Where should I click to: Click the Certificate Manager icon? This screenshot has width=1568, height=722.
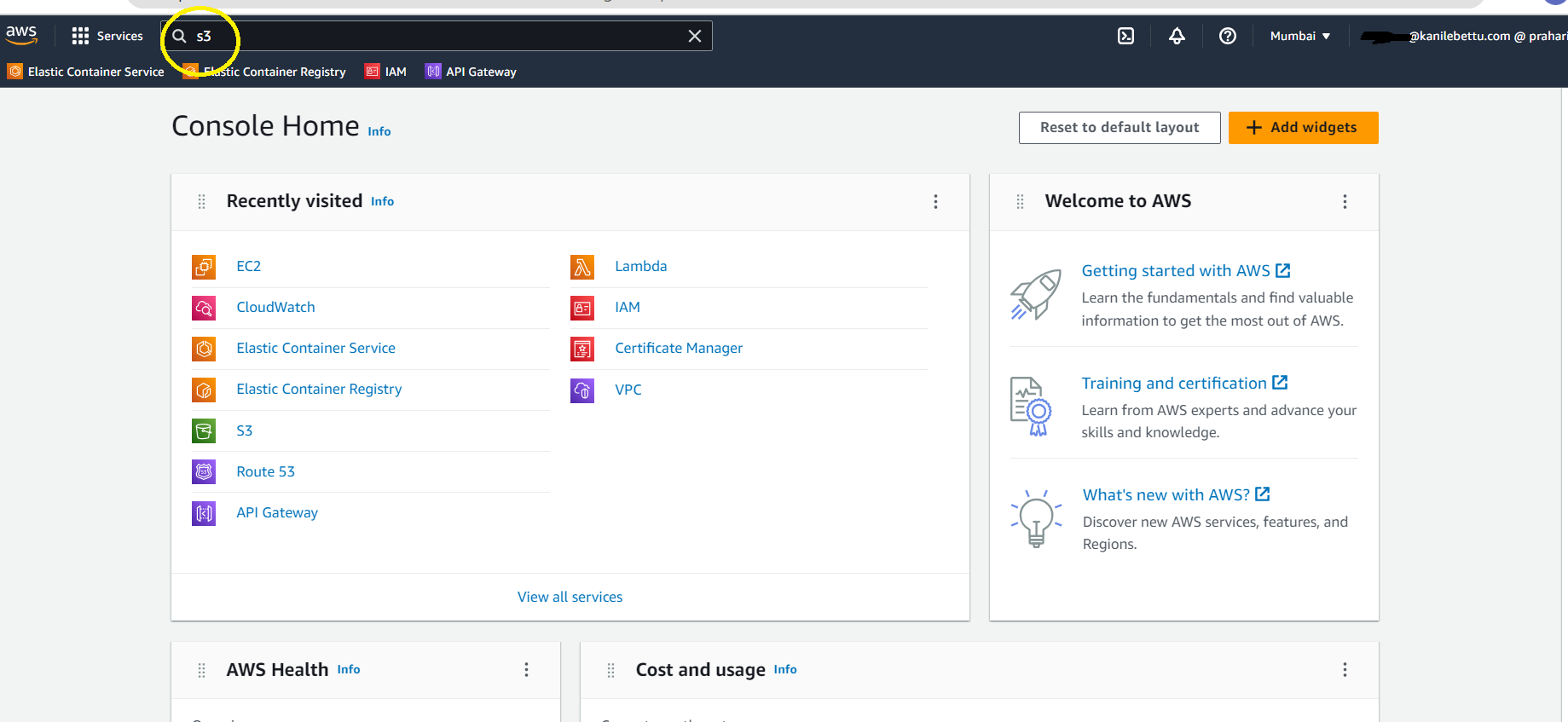tap(582, 349)
